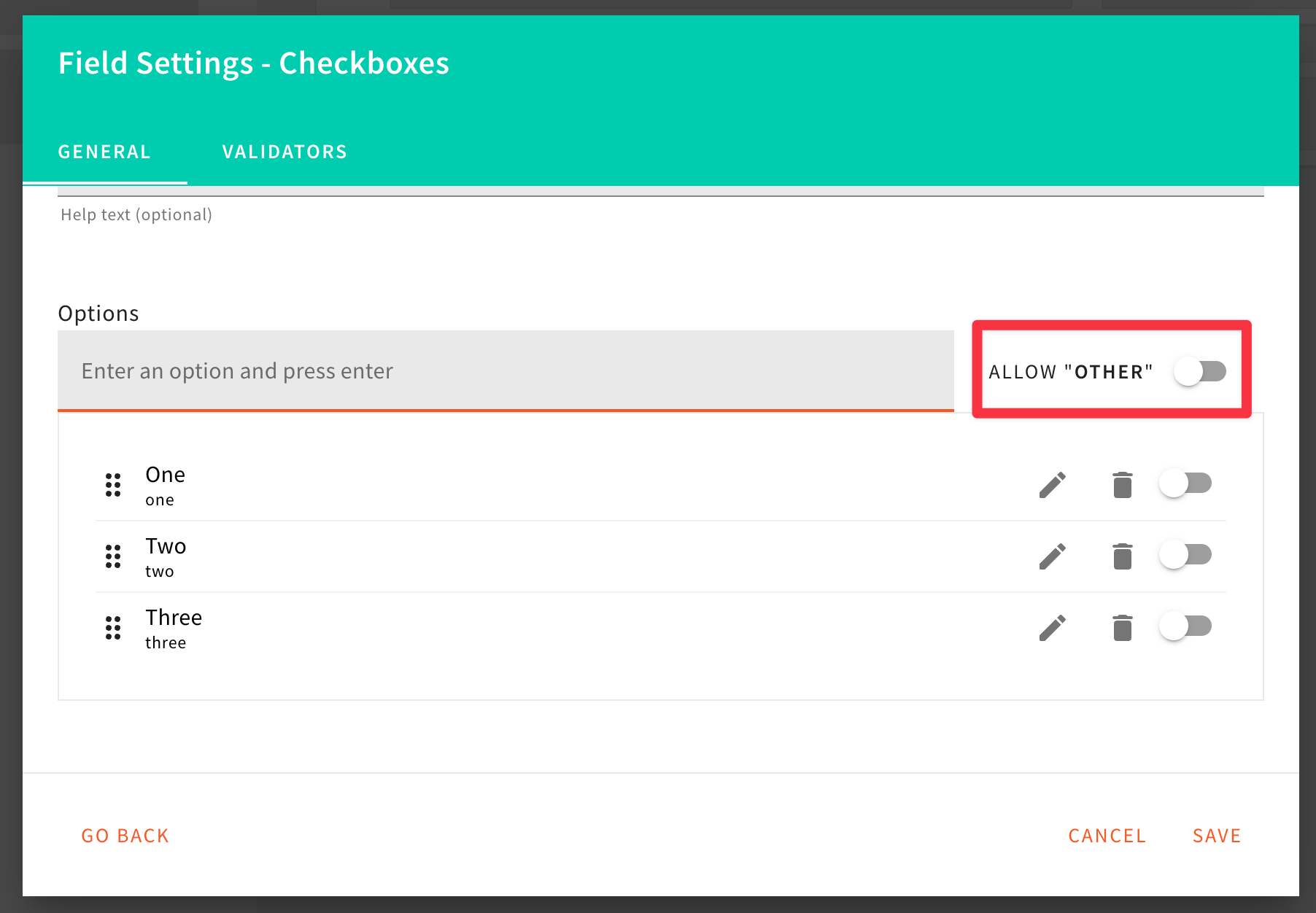
Task: Delete the option One
Action: pyautogui.click(x=1121, y=483)
